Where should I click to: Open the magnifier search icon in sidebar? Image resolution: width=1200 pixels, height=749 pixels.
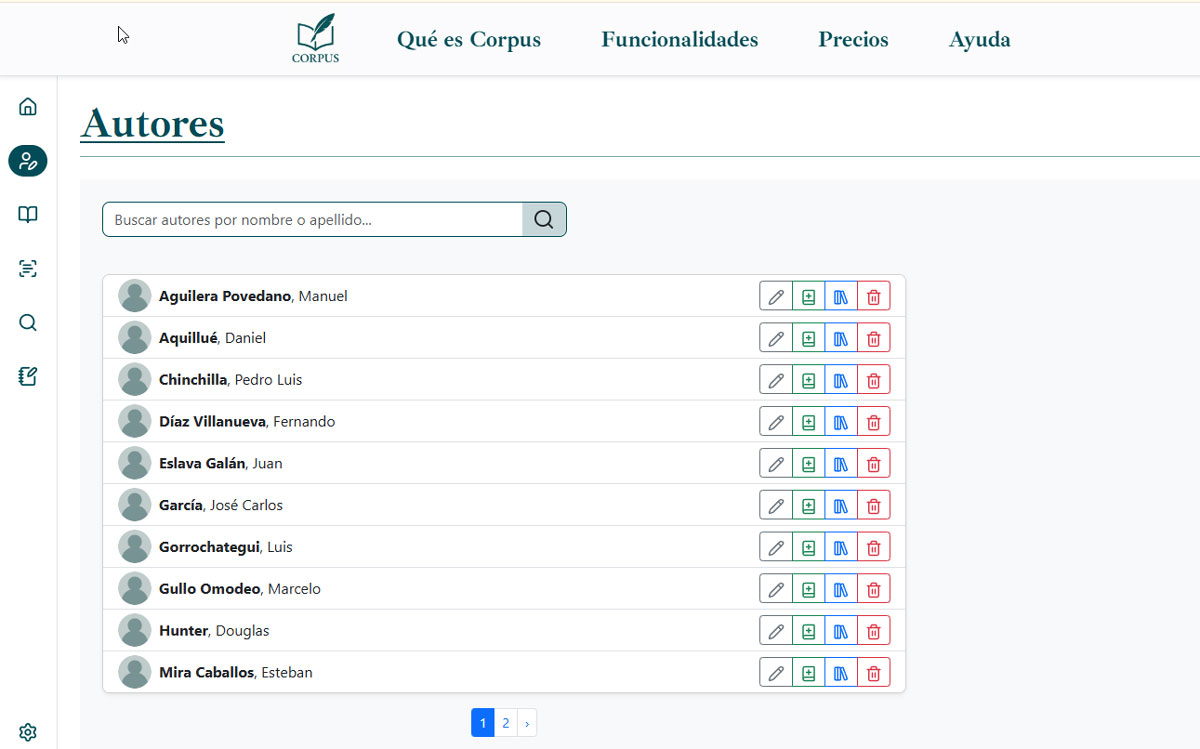(28, 322)
